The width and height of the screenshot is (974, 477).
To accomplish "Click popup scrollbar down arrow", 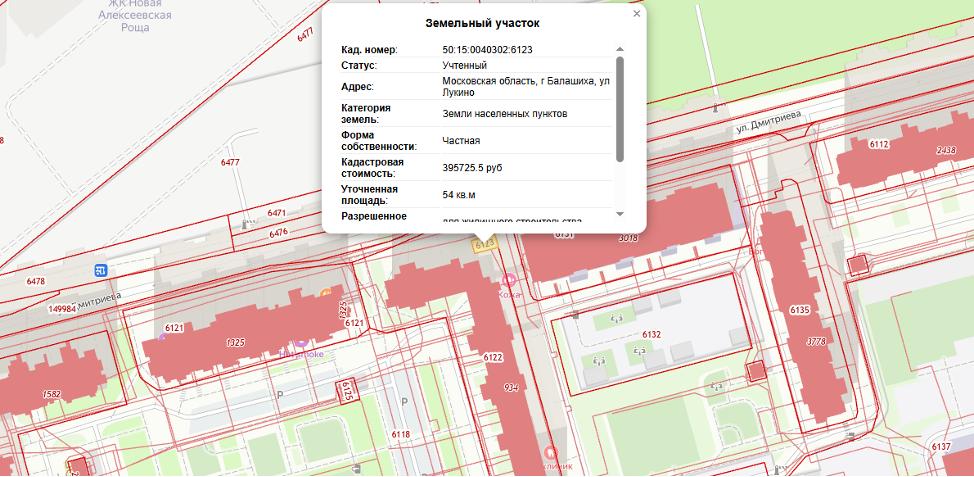I will pyautogui.click(x=620, y=213).
